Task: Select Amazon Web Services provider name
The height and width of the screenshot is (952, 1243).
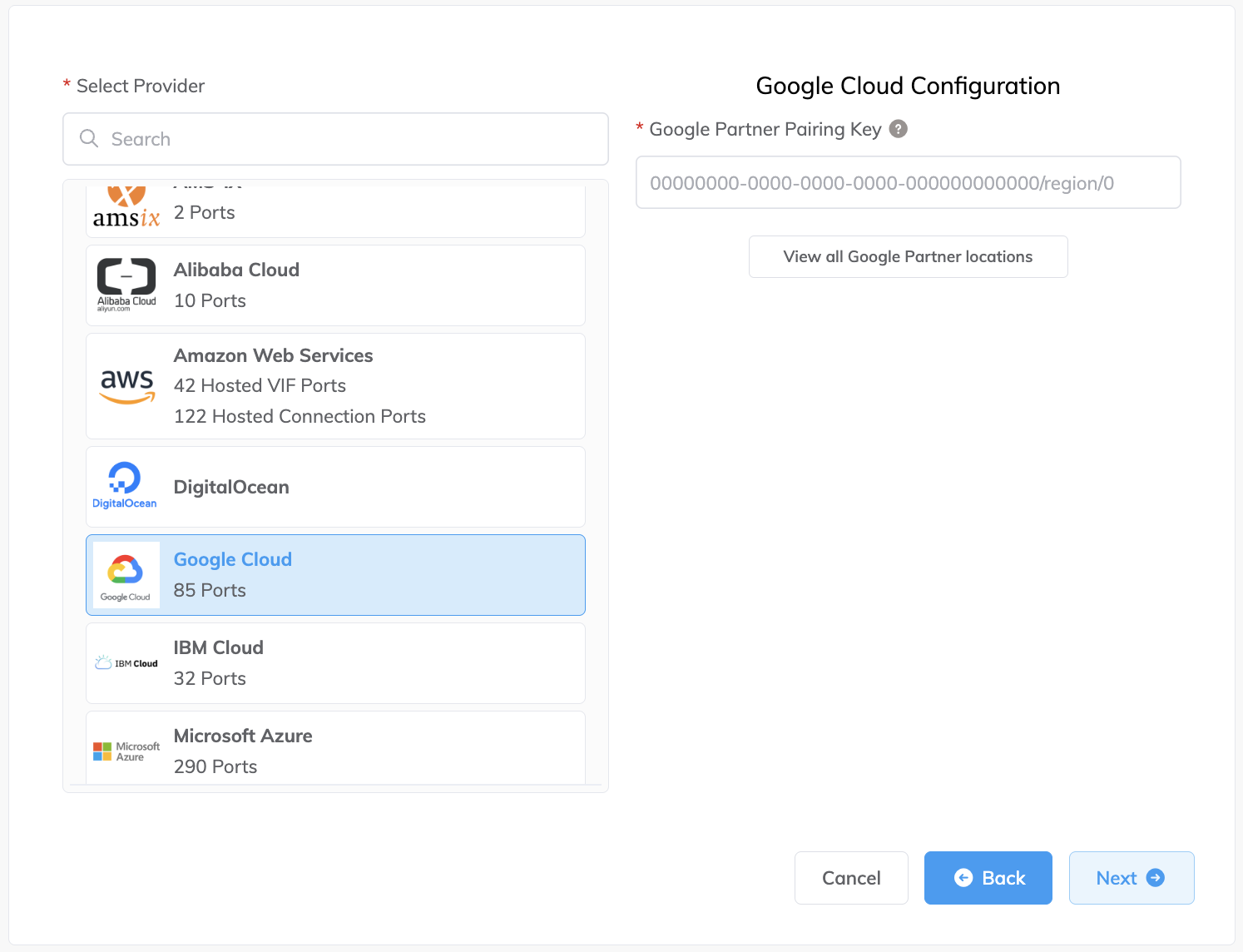Action: point(273,355)
